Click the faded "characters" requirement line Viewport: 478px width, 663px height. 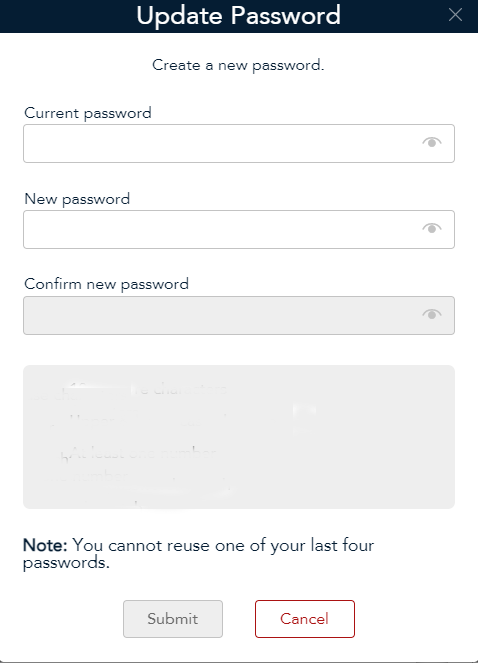[129, 389]
